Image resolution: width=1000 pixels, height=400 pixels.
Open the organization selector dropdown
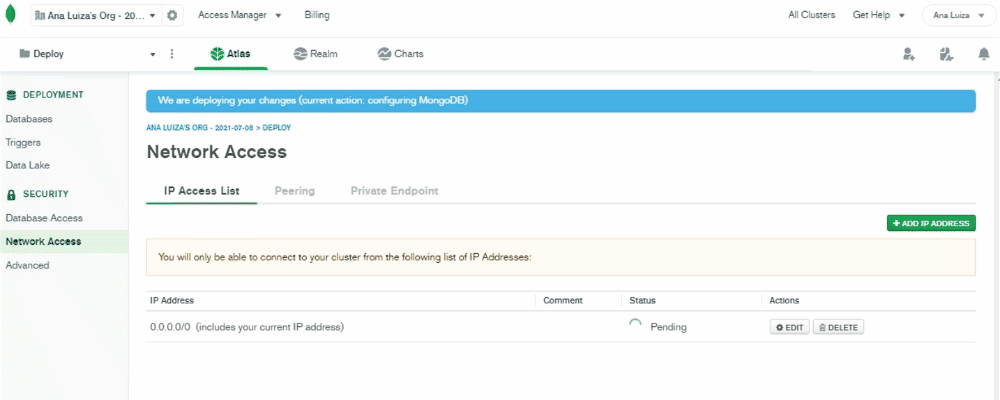coord(96,15)
